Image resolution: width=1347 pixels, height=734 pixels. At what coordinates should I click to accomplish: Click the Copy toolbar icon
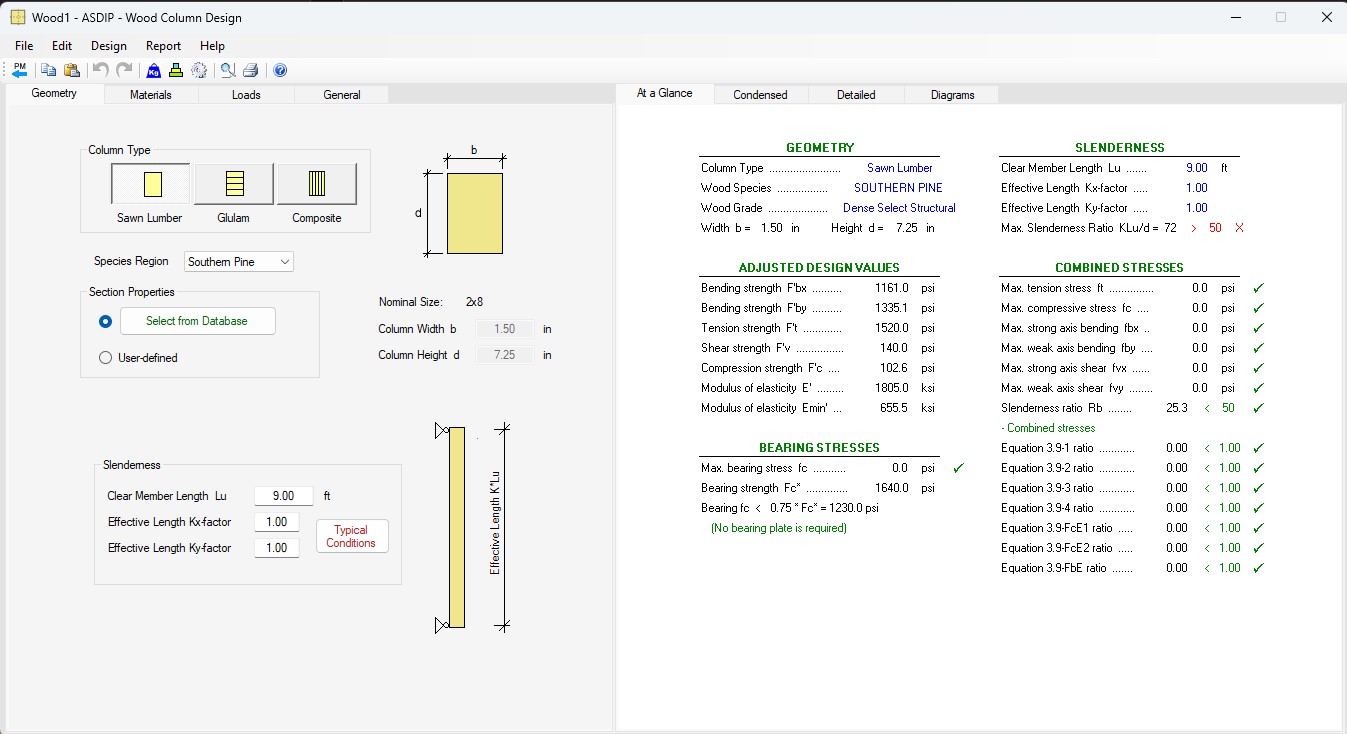(47, 70)
